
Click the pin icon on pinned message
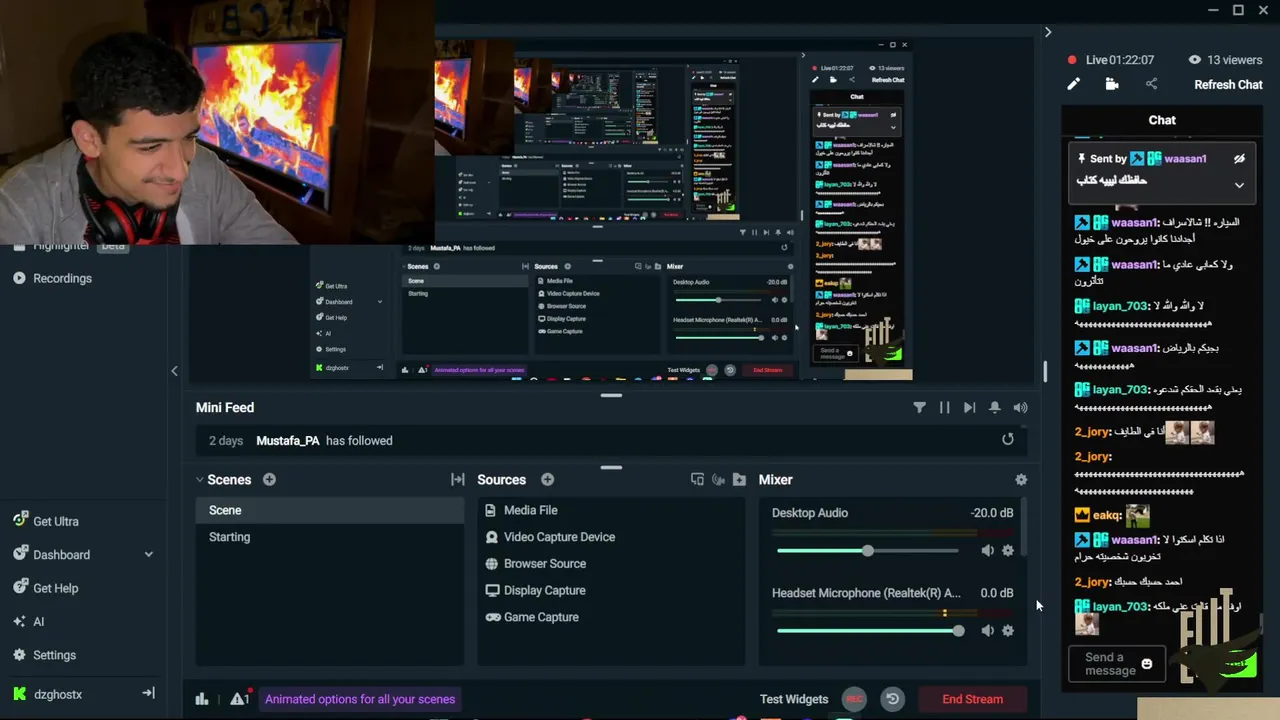(1081, 159)
